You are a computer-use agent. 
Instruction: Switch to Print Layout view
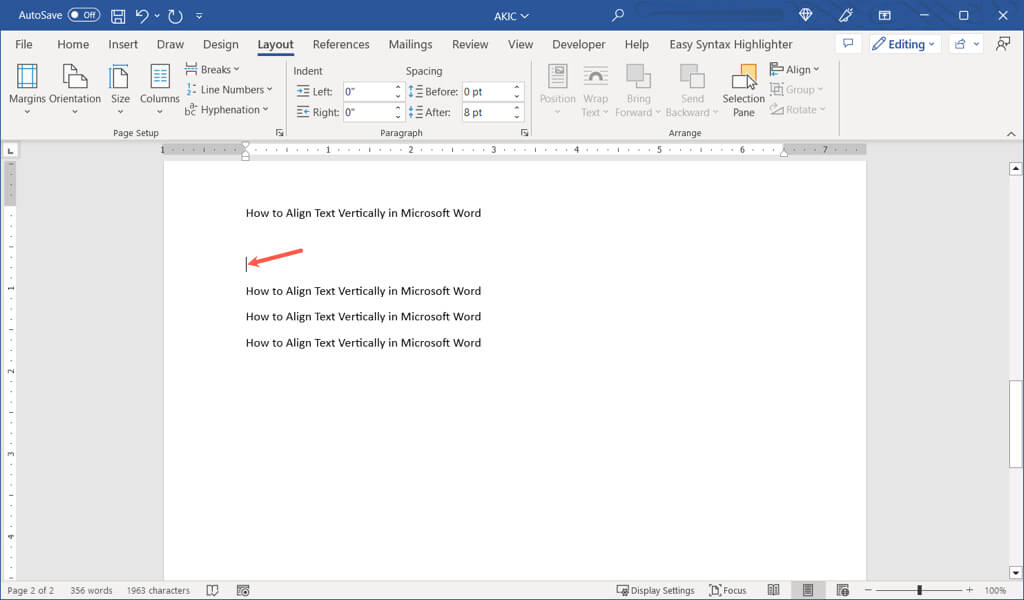808,591
